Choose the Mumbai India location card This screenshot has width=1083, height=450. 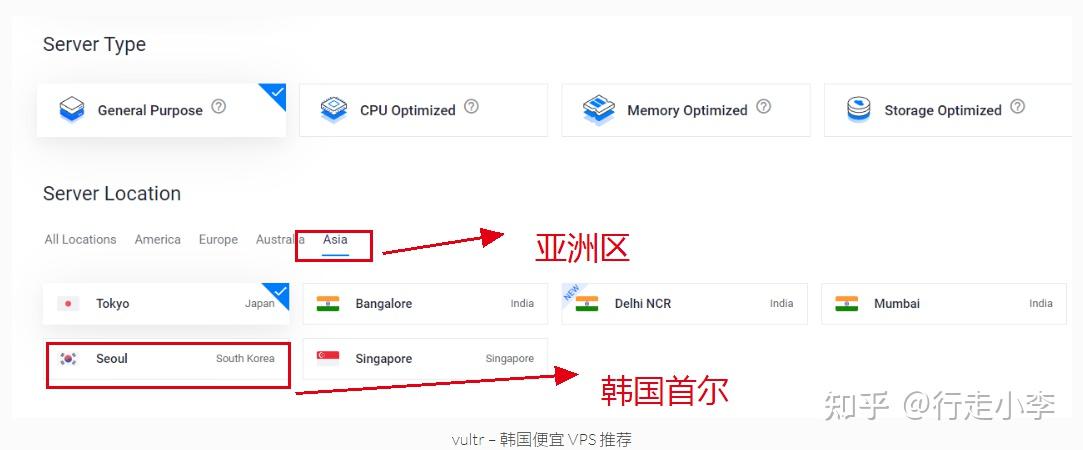point(943,304)
